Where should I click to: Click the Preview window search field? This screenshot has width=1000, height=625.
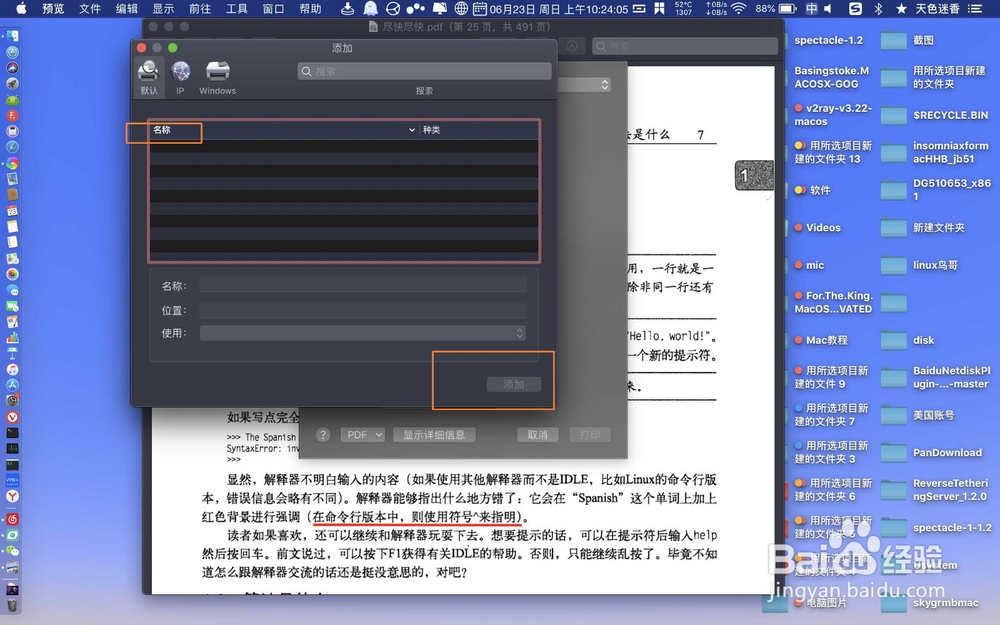coord(685,46)
